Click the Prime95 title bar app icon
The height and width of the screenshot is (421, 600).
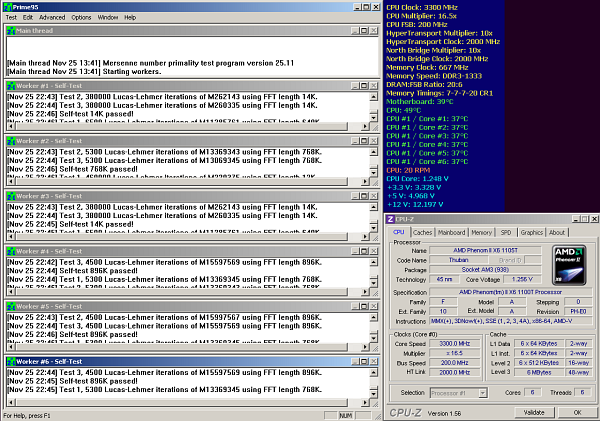7,6
